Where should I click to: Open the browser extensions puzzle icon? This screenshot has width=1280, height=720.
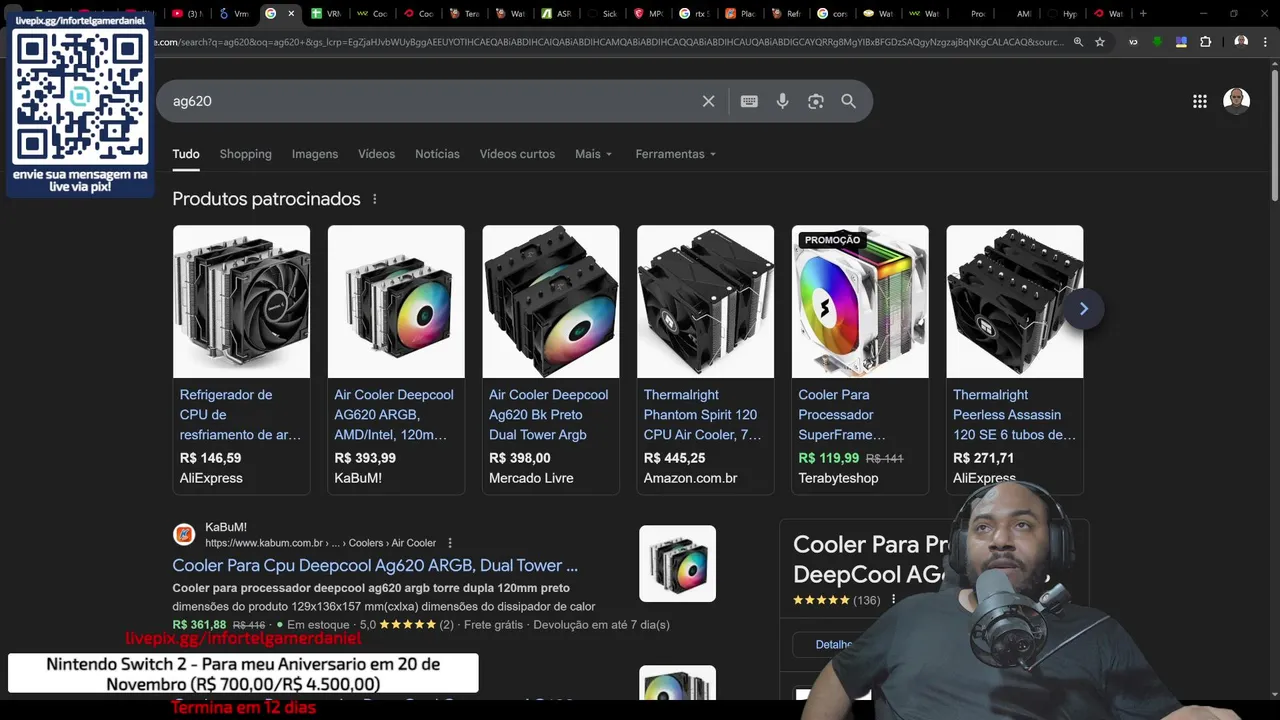[x=1206, y=42]
